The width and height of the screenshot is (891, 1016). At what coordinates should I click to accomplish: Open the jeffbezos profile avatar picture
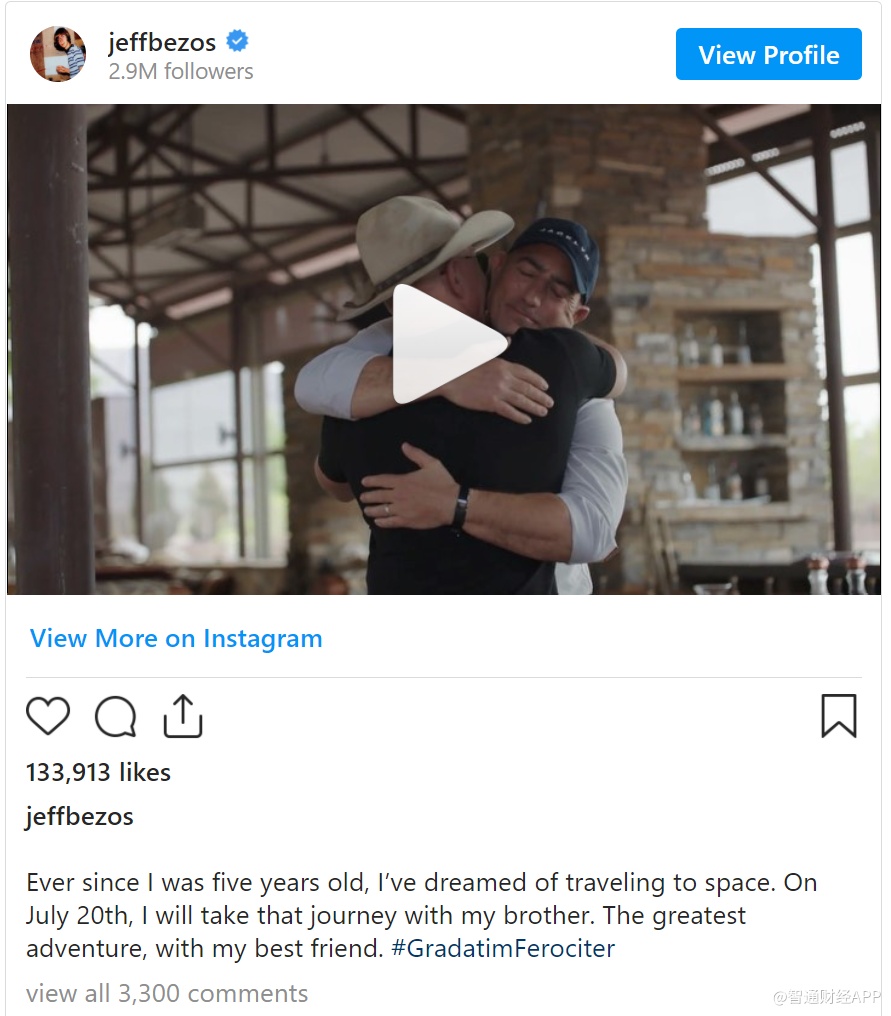coord(58,54)
